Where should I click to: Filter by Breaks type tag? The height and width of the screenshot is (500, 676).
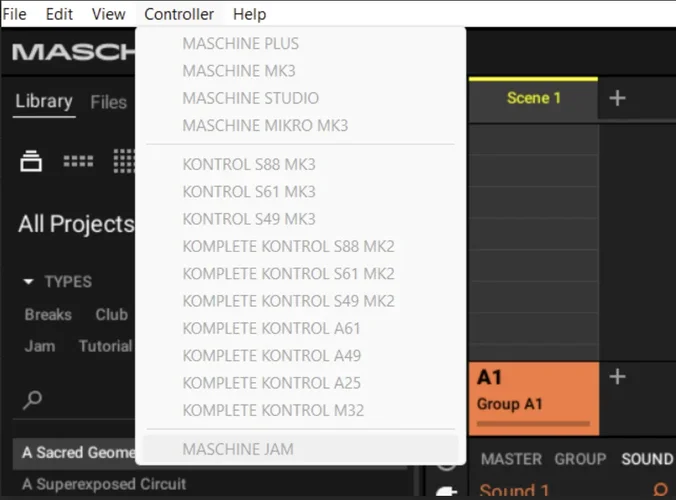[48, 315]
